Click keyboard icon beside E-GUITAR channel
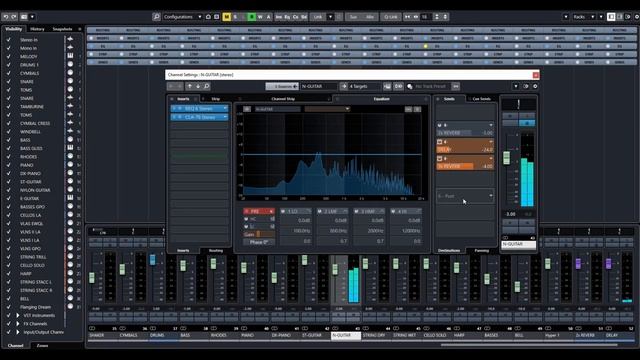The image size is (640, 360). coord(70,198)
